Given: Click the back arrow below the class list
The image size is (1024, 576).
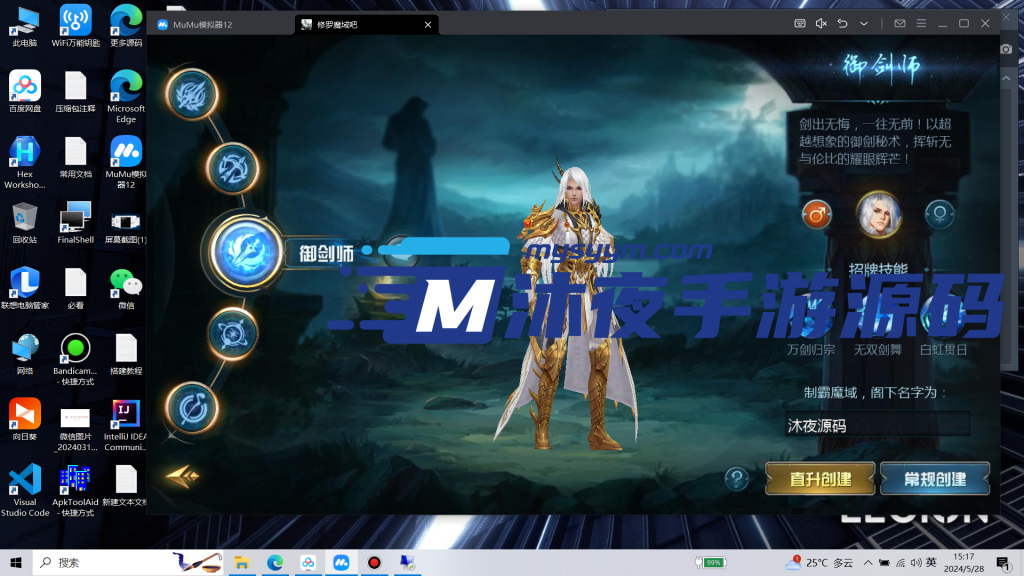Looking at the screenshot, I should 180,477.
